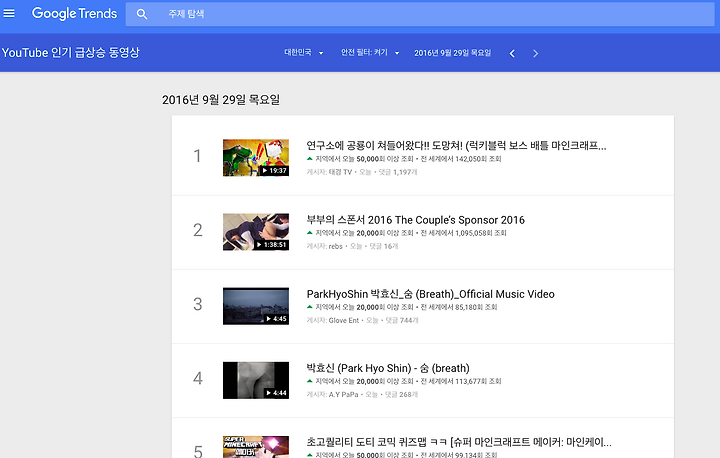
Task: Open title ParkHyoShin 박효신_숨 (Breath)_Official Music Video
Action: 430,294
